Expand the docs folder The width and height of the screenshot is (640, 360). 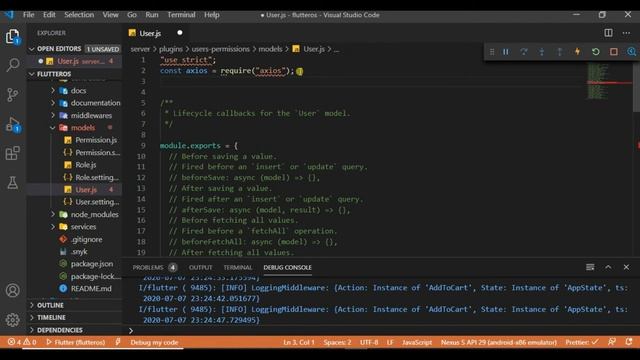point(53,91)
